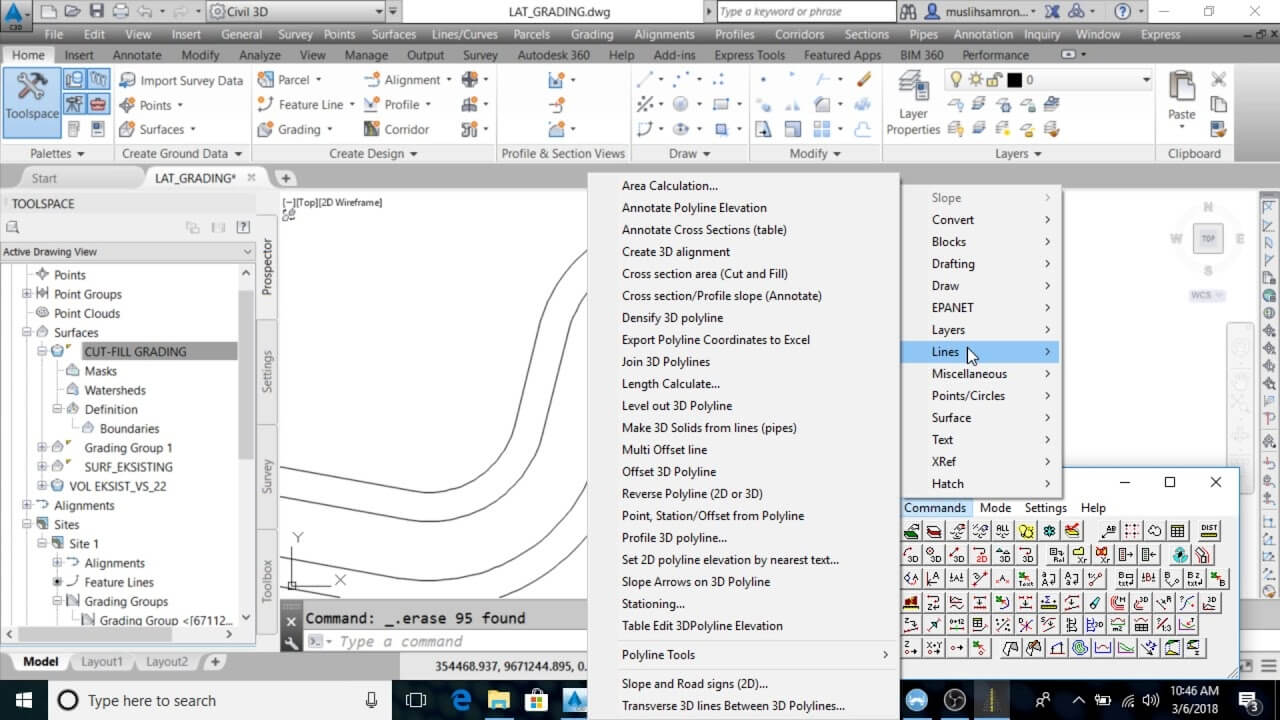Select Watersheds in the Prospector tree
Image resolution: width=1280 pixels, height=720 pixels.
tap(115, 390)
